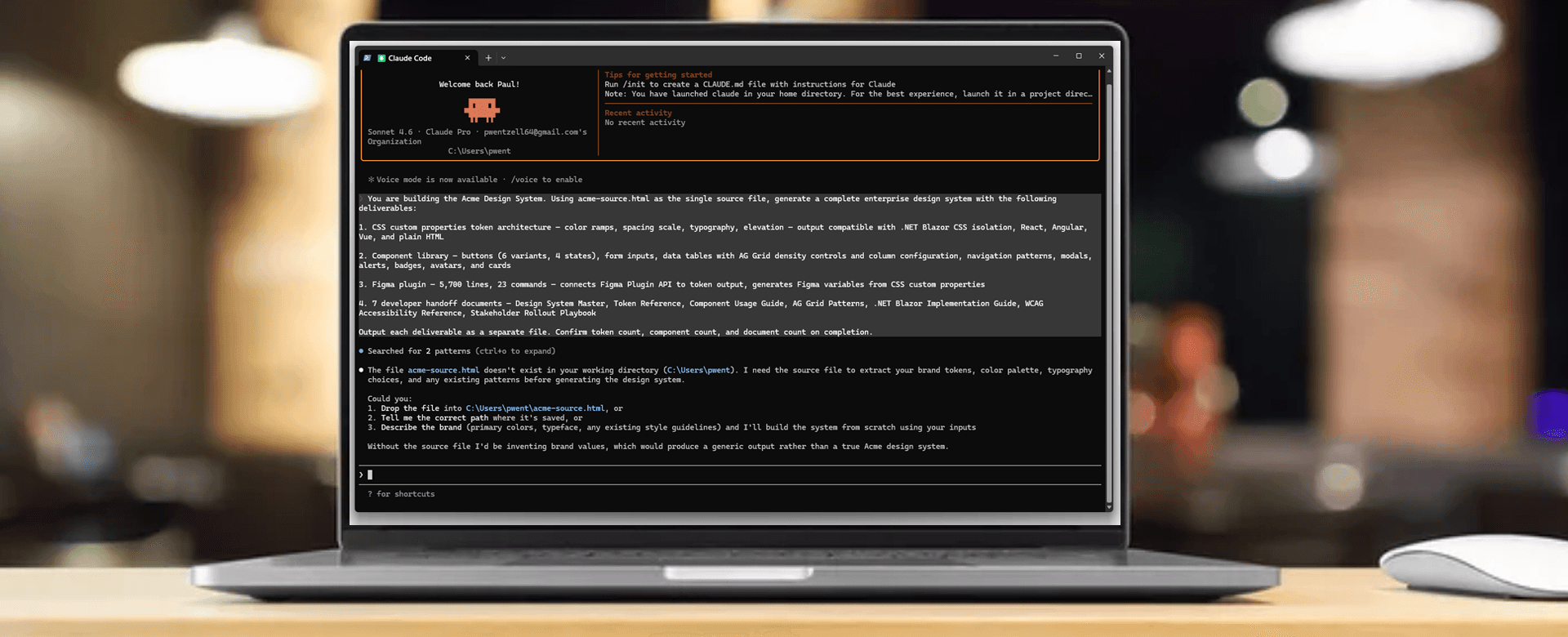The height and width of the screenshot is (637, 1568).
Task: Click the 'C:\Users\pwent' path under the logo
Action: point(479,151)
